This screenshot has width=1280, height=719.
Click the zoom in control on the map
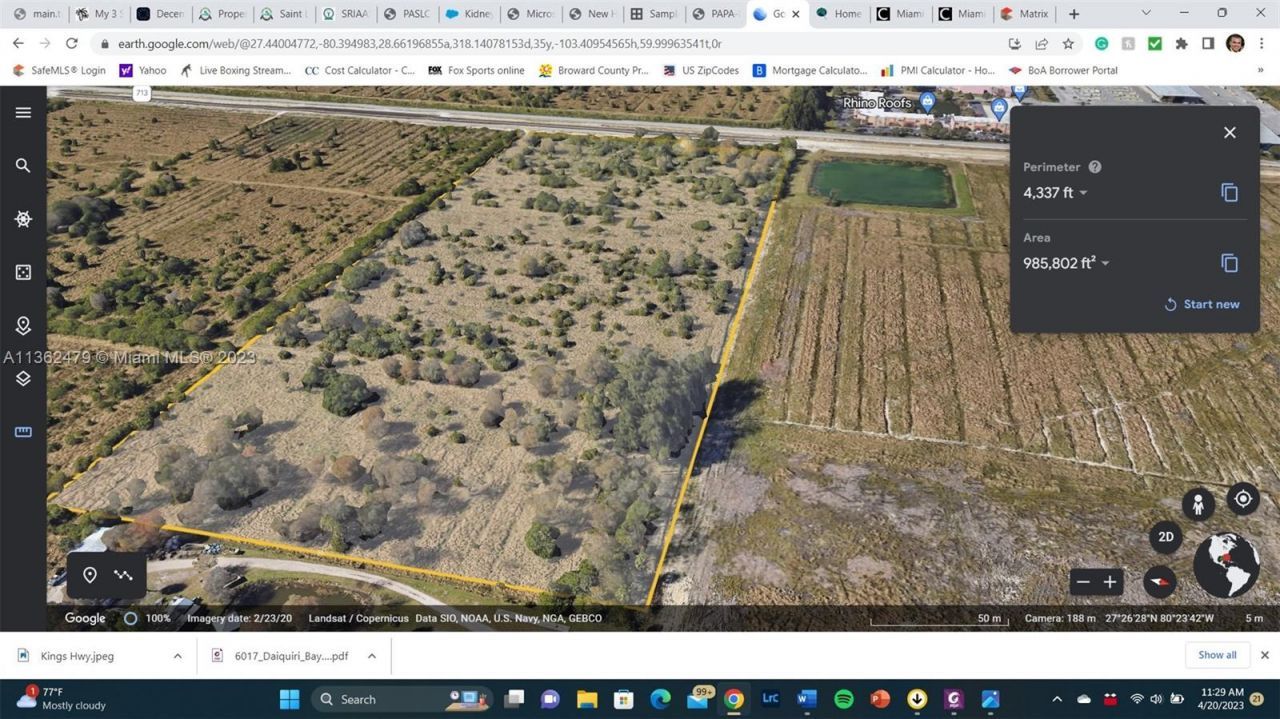click(1110, 581)
